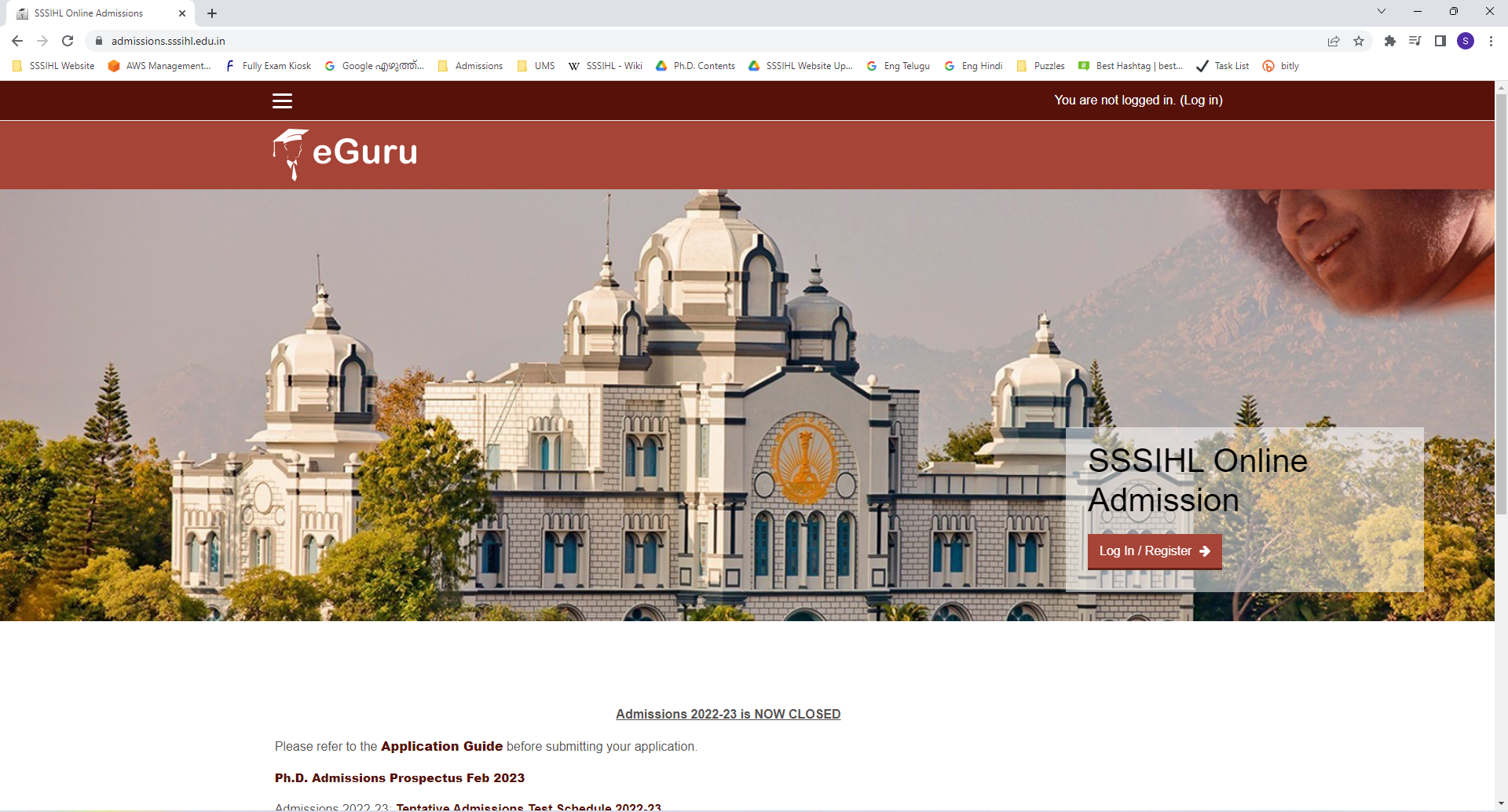Viewport: 1508px width, 812px height.
Task: Open Eng Telugu bookmark
Action: click(x=899, y=66)
